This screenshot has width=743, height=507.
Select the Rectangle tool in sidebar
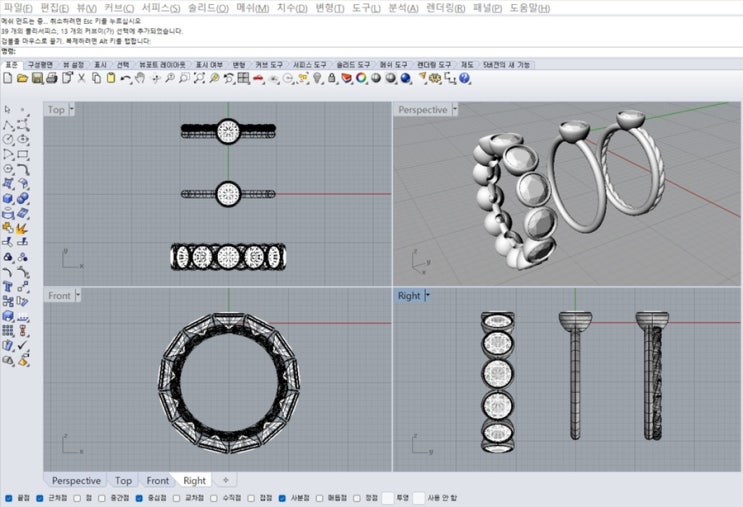pyautogui.click(x=22, y=154)
